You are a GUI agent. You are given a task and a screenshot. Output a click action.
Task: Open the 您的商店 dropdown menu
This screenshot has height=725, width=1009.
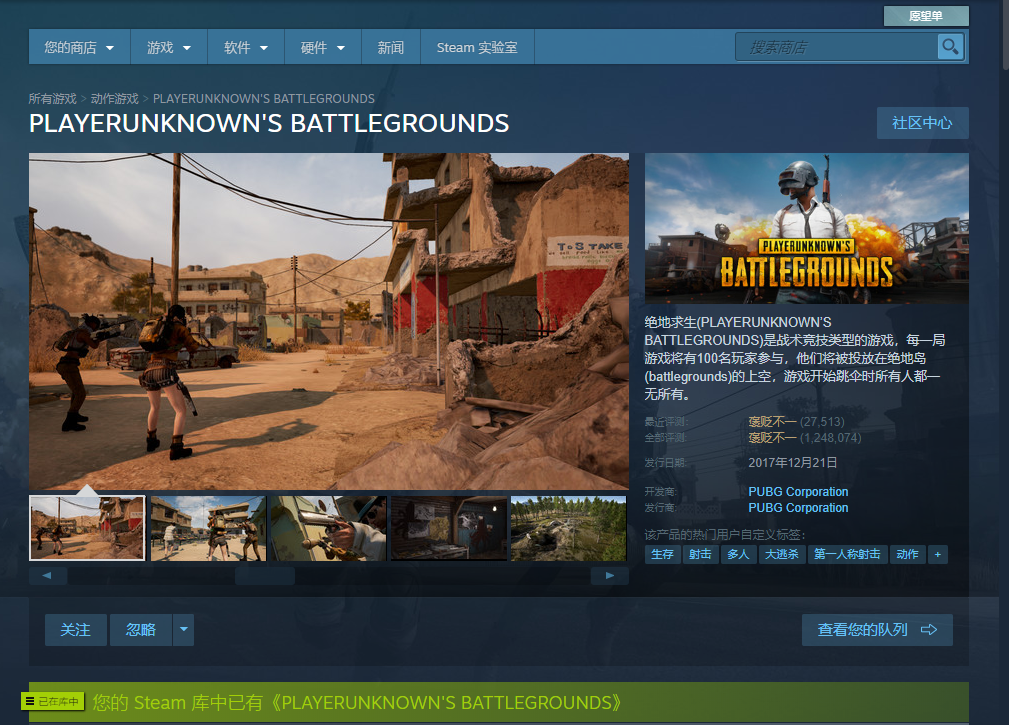[x=79, y=48]
